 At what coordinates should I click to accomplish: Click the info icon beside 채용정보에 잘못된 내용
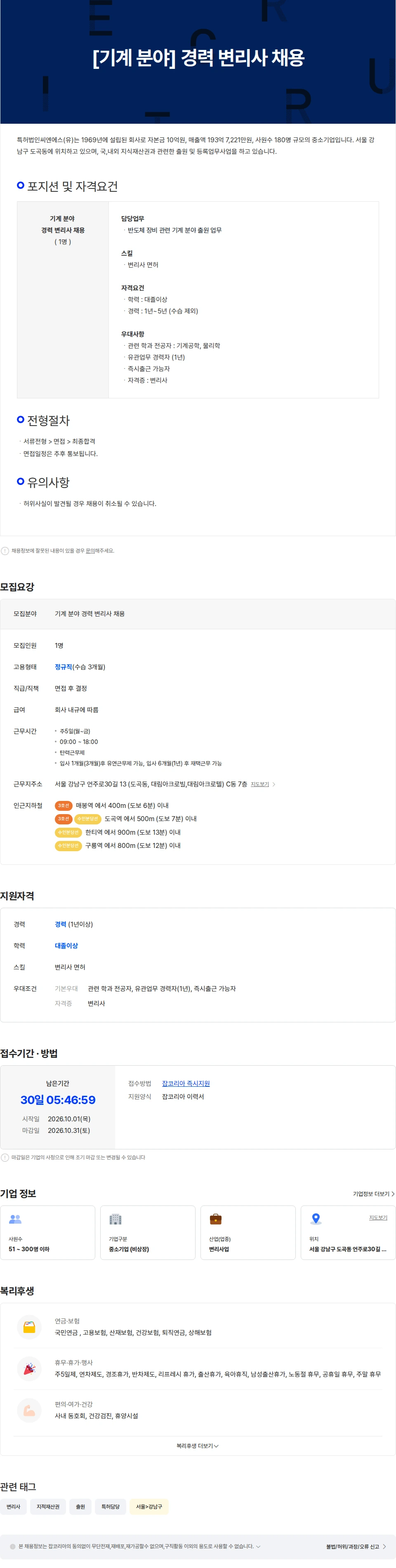[x=5, y=551]
